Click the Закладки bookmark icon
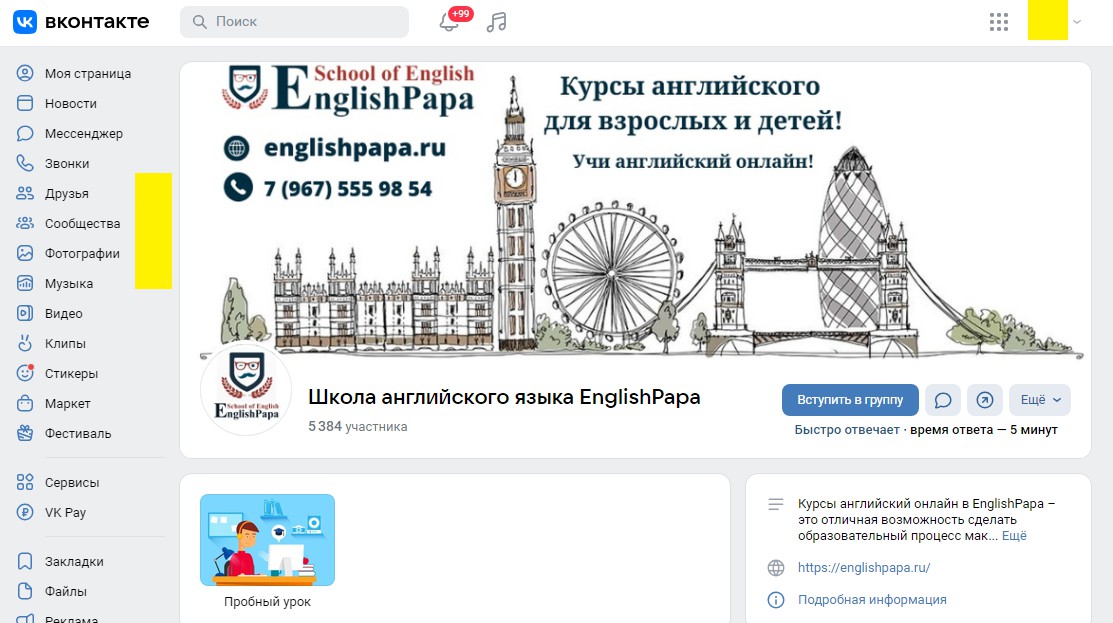Image resolution: width=1113 pixels, height=623 pixels. click(x=25, y=561)
